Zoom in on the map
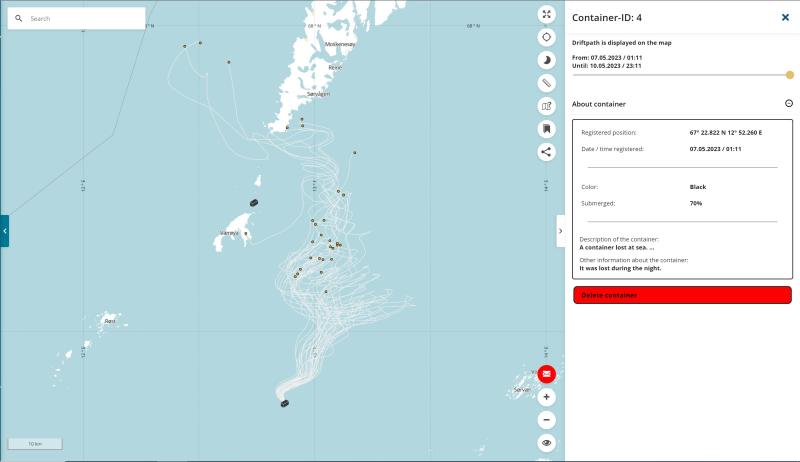The height and width of the screenshot is (462, 800). click(x=546, y=397)
